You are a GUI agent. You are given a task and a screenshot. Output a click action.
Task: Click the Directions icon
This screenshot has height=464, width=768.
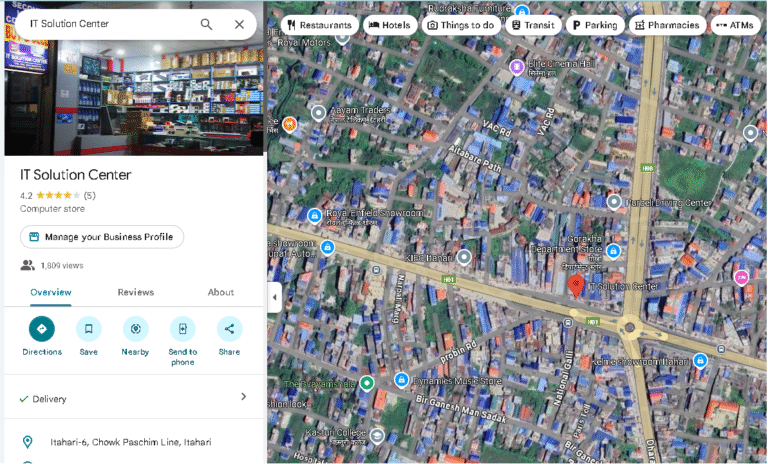42,329
